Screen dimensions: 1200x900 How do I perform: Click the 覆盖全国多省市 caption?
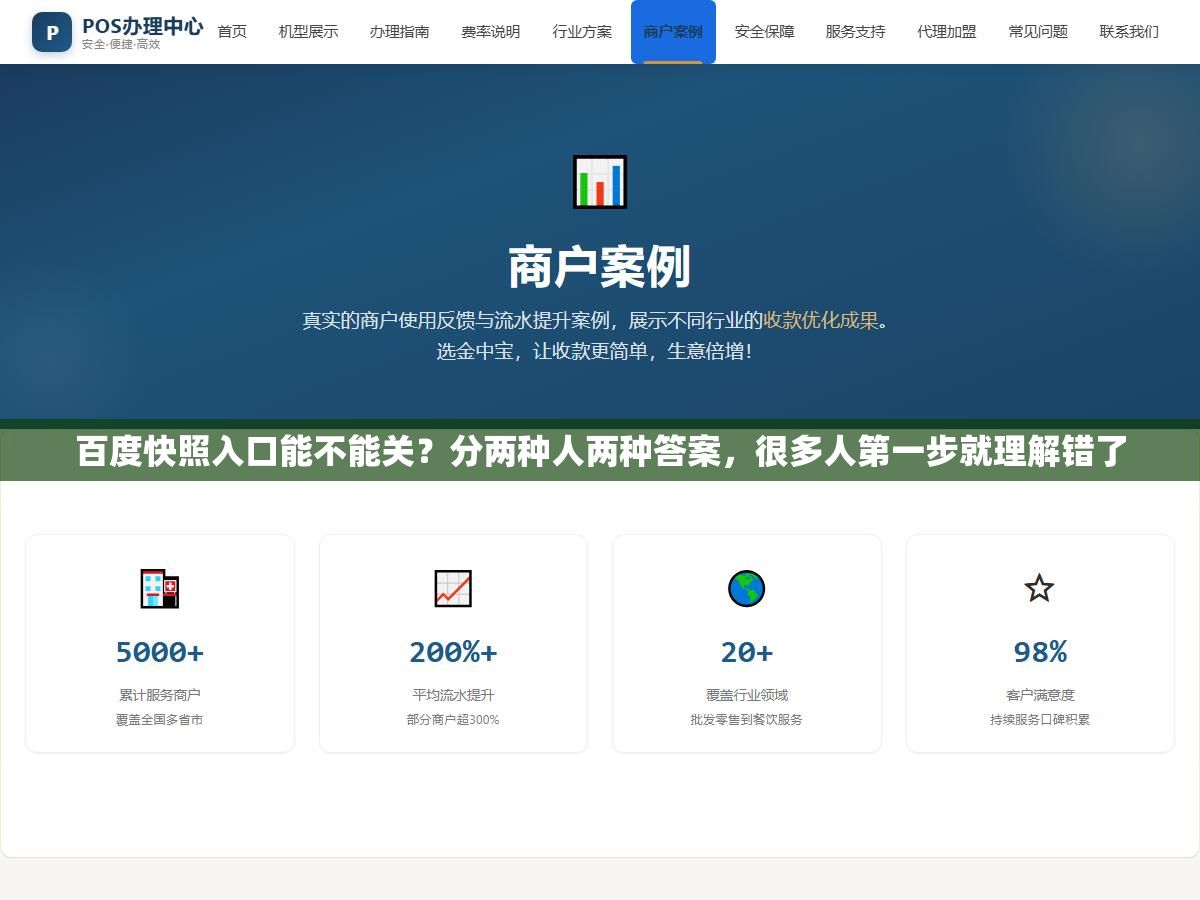tap(160, 720)
